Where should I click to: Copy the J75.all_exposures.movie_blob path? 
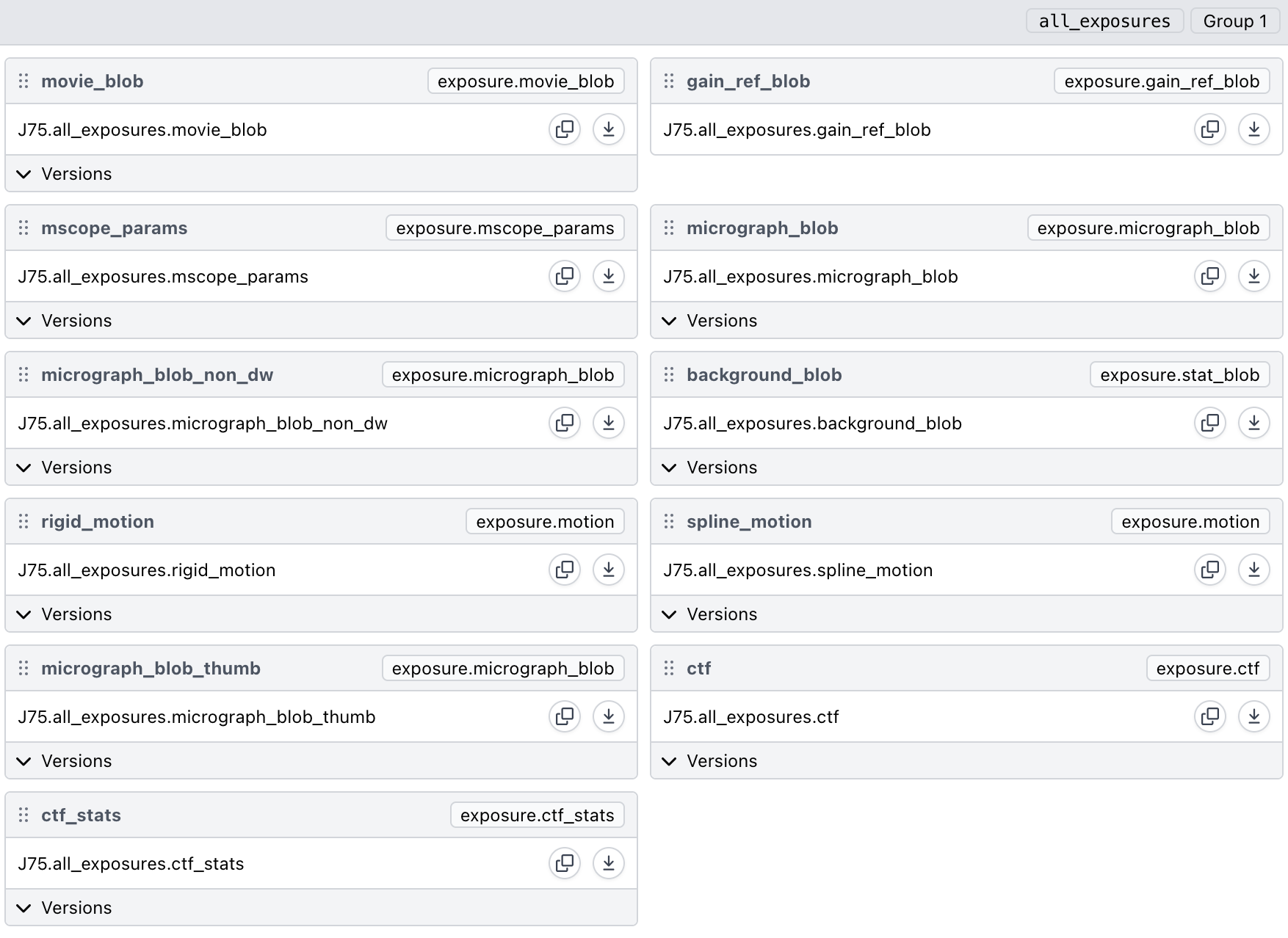click(x=565, y=129)
